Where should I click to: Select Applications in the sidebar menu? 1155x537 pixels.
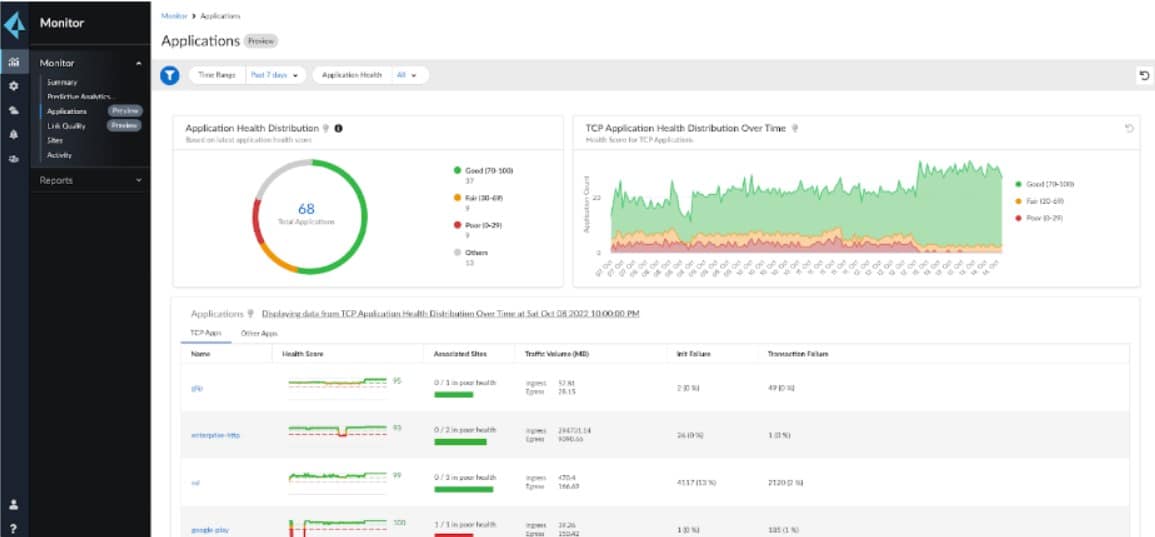(67, 111)
